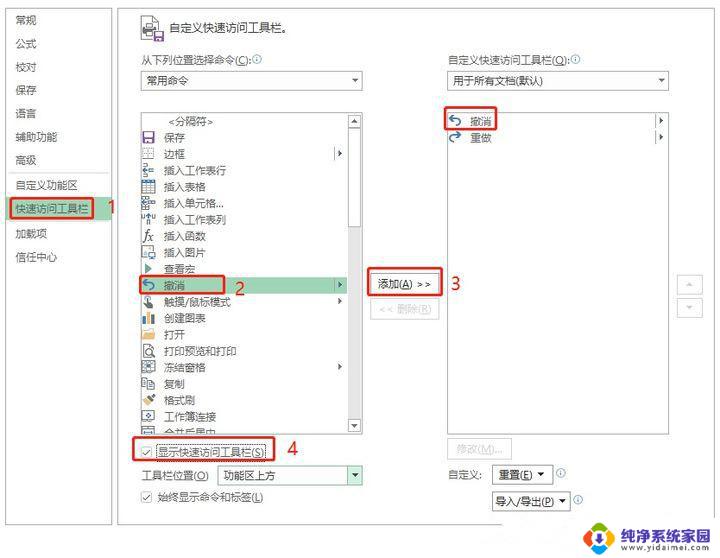The height and width of the screenshot is (558, 720).
Task: Expand the Undo submenu arrow in left list
Action: tap(340, 285)
